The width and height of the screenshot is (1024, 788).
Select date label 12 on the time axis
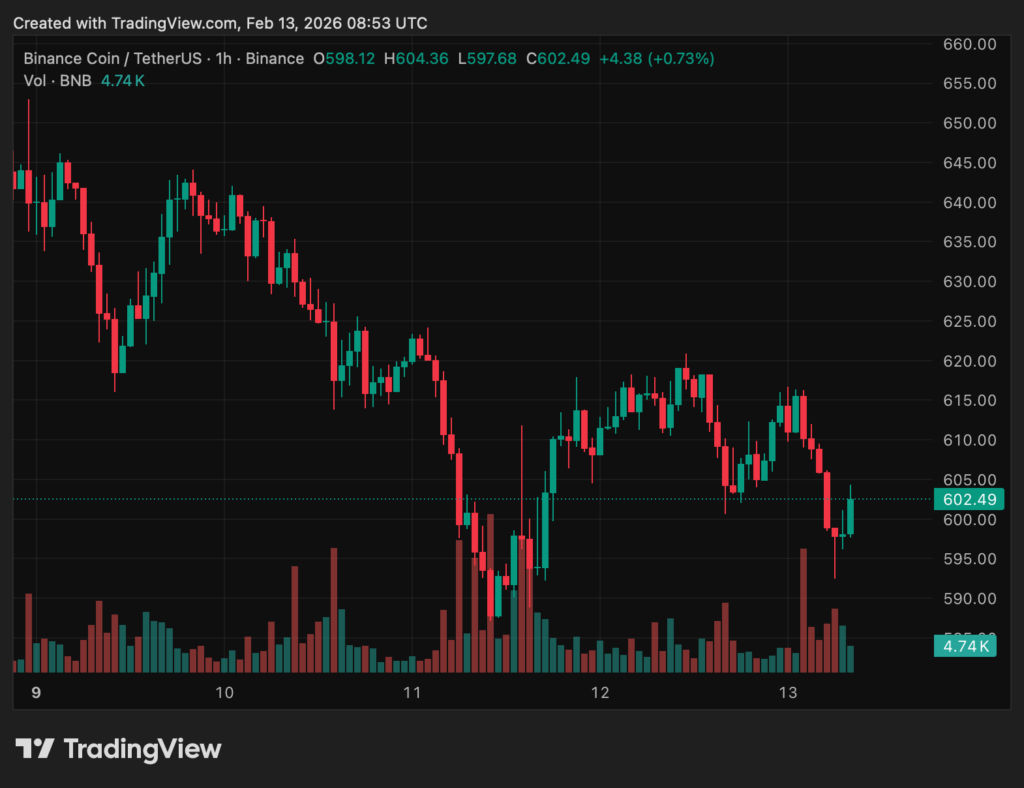coord(600,693)
